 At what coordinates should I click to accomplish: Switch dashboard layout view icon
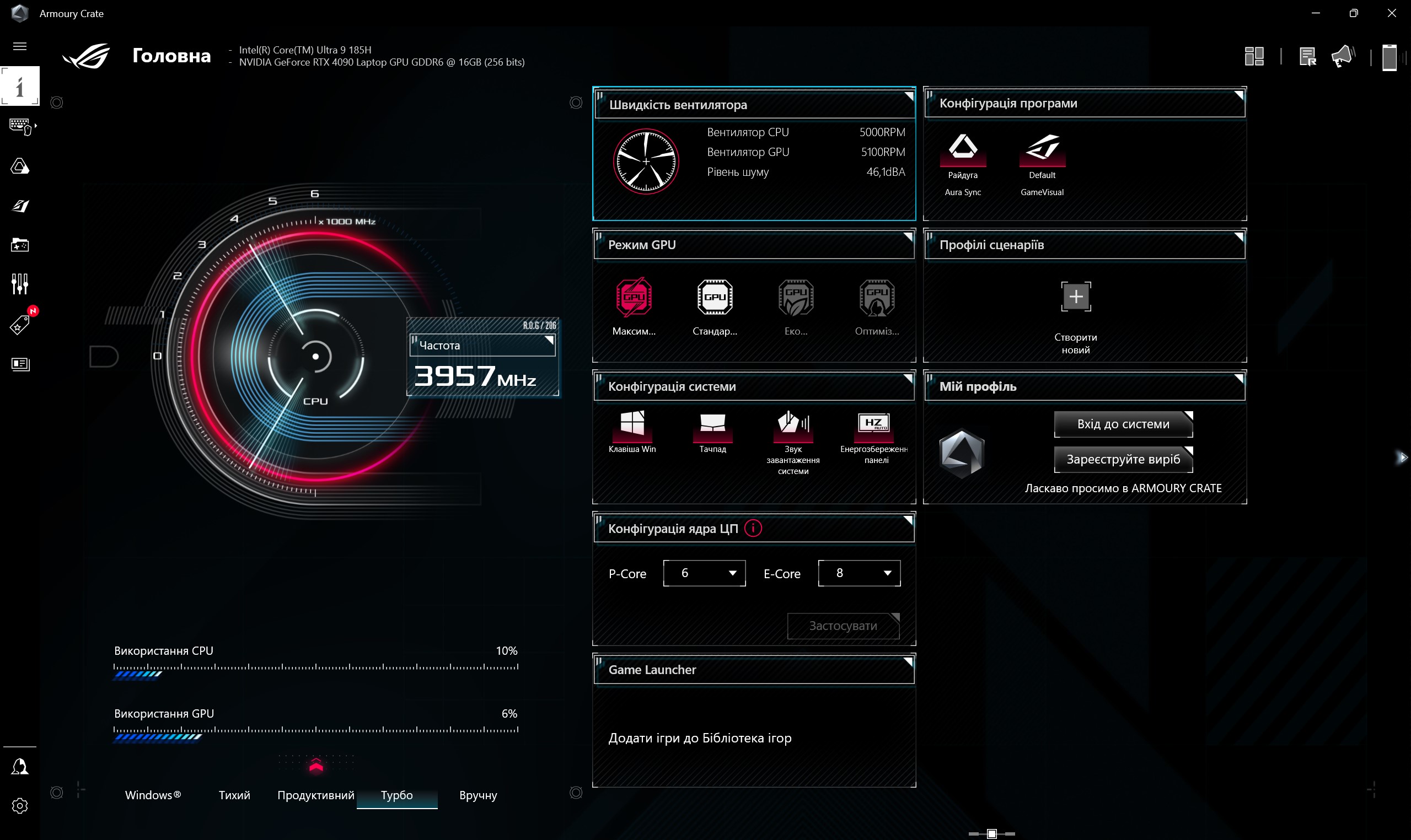(1254, 56)
